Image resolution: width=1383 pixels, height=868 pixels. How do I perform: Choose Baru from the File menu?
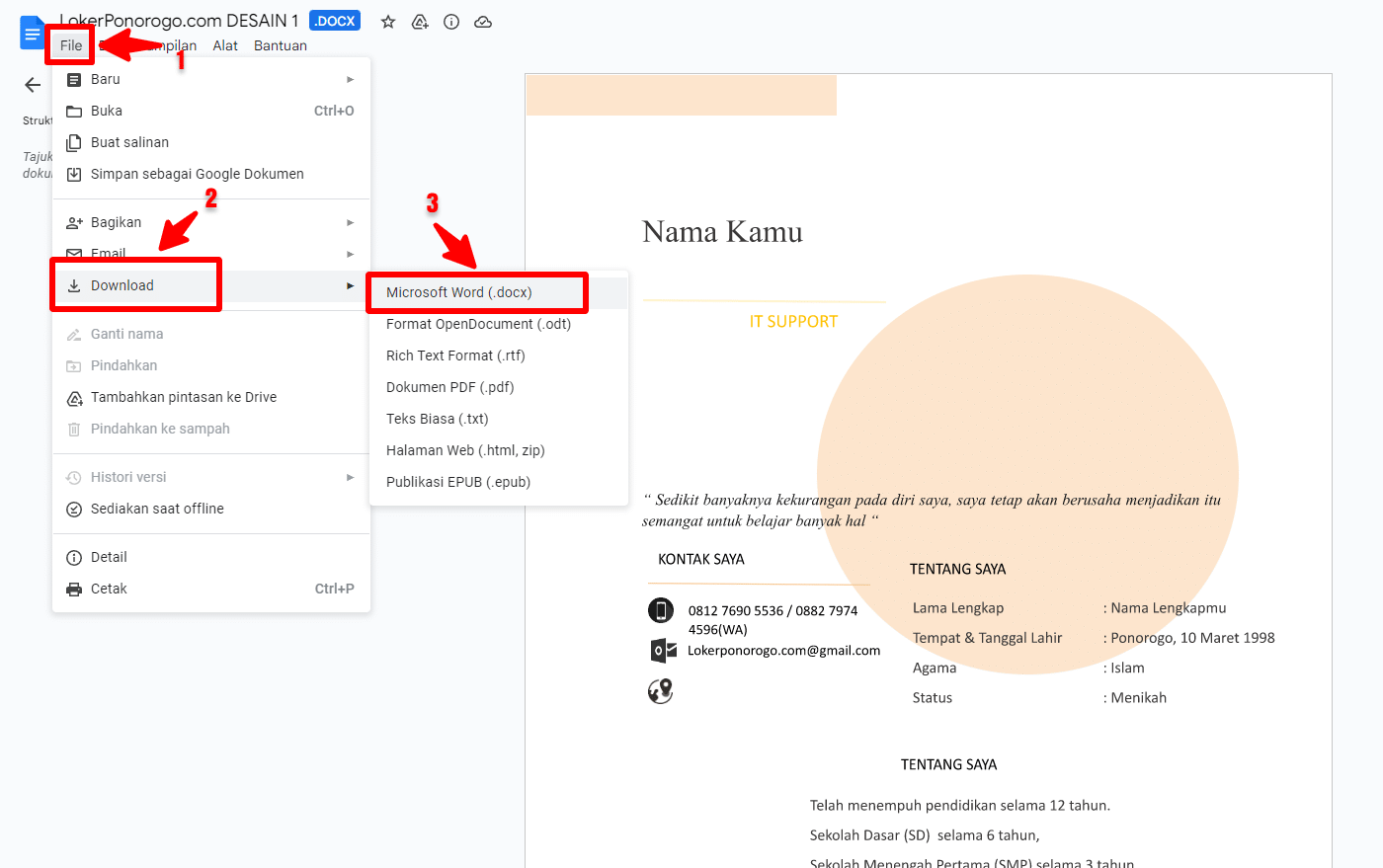coord(211,79)
